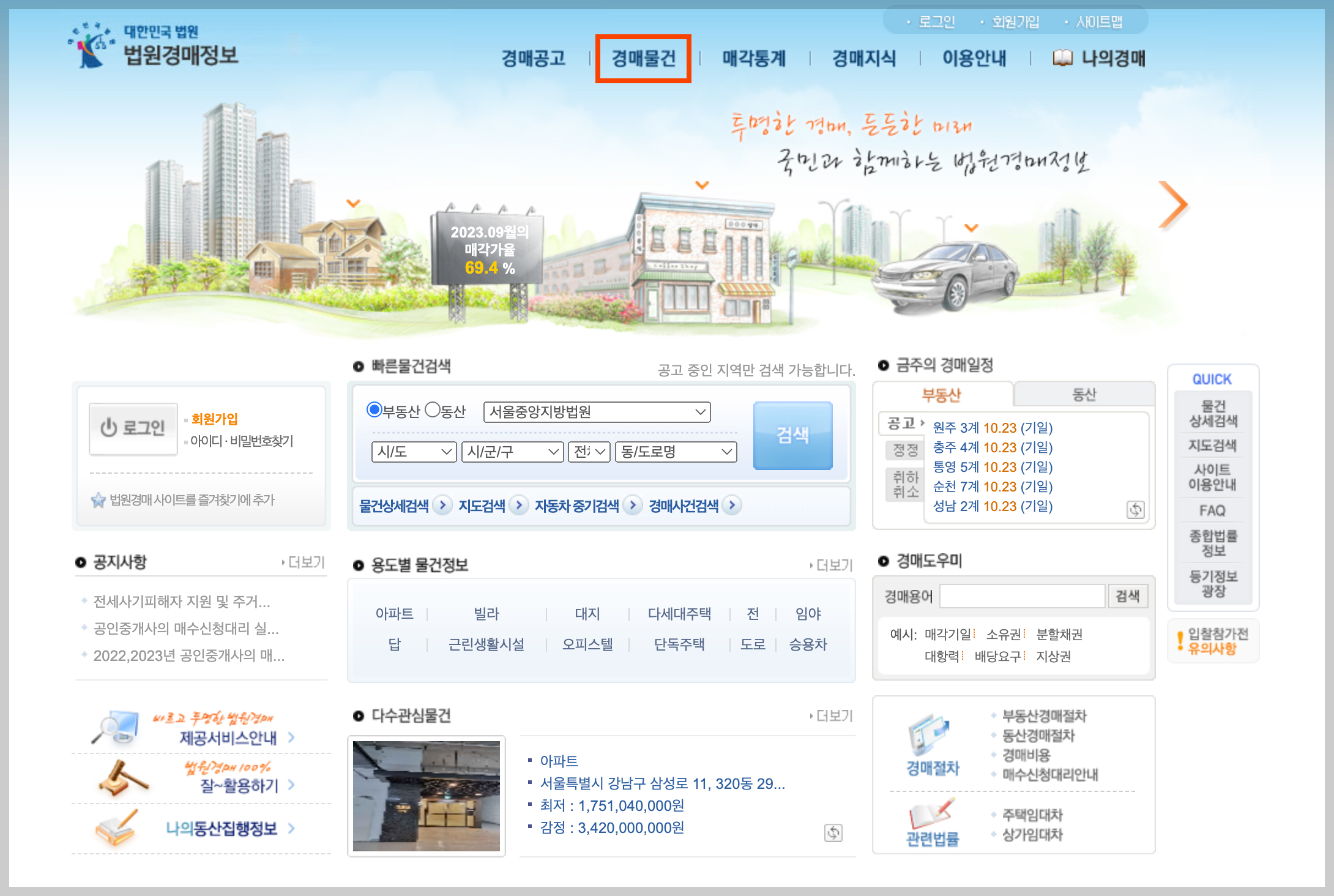Select the 부동산 radio button
Screen dimensions: 1334x896
[374, 410]
